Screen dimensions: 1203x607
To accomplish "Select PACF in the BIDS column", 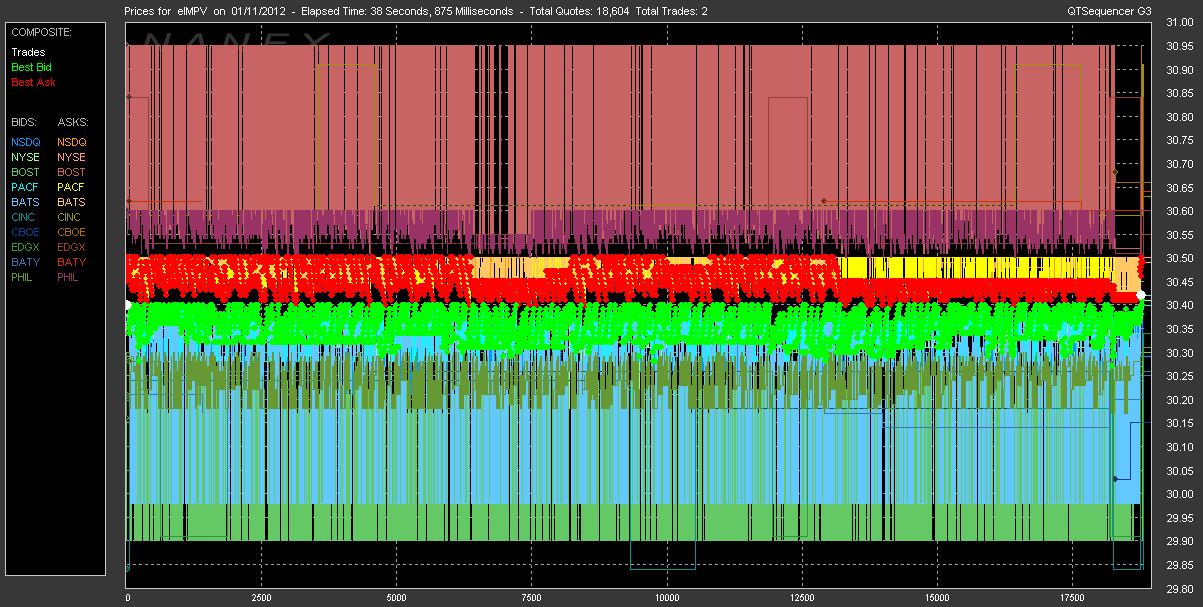I will [x=25, y=187].
